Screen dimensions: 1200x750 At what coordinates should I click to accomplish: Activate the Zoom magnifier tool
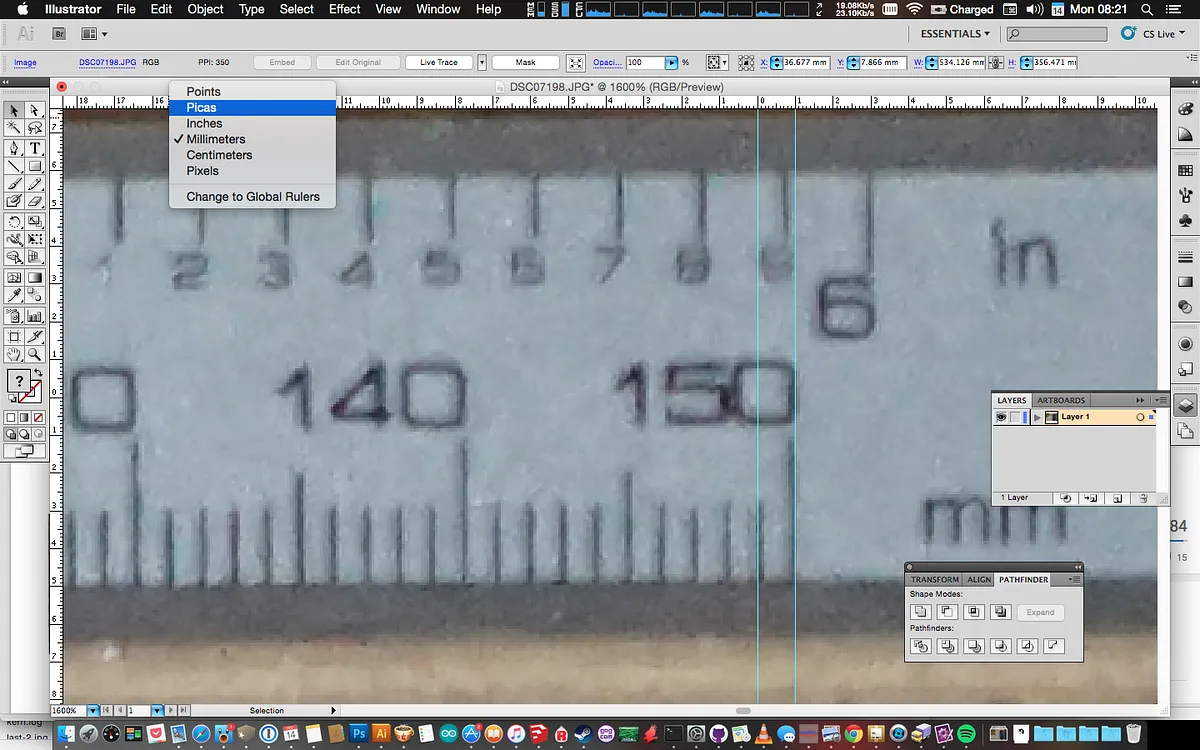click(35, 354)
